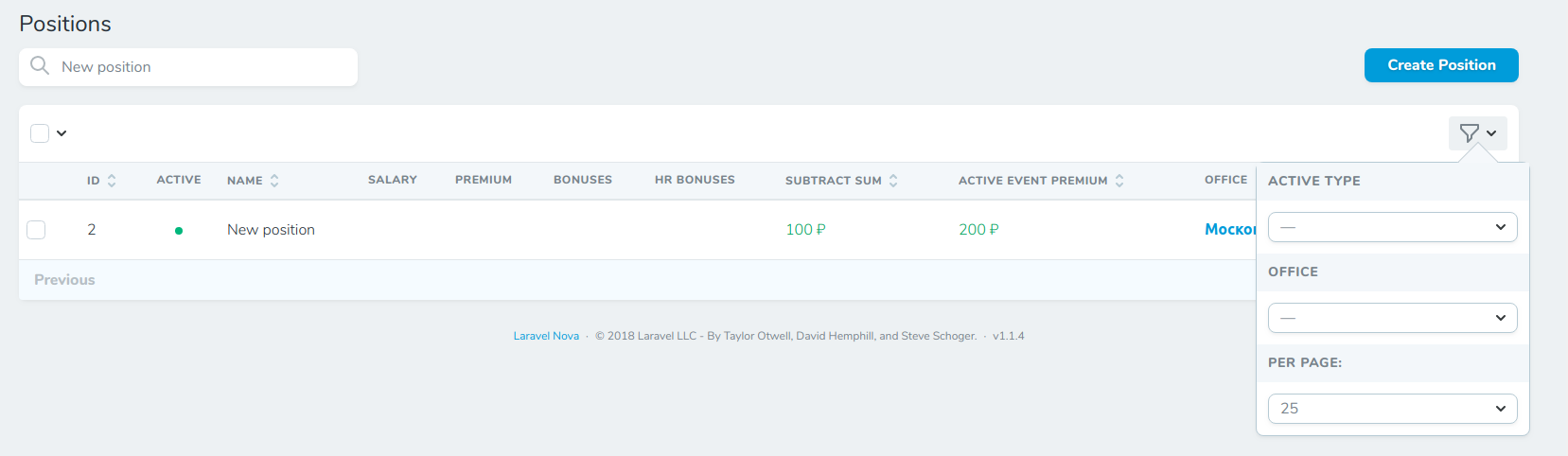Open the filter funnel menu

click(1476, 133)
